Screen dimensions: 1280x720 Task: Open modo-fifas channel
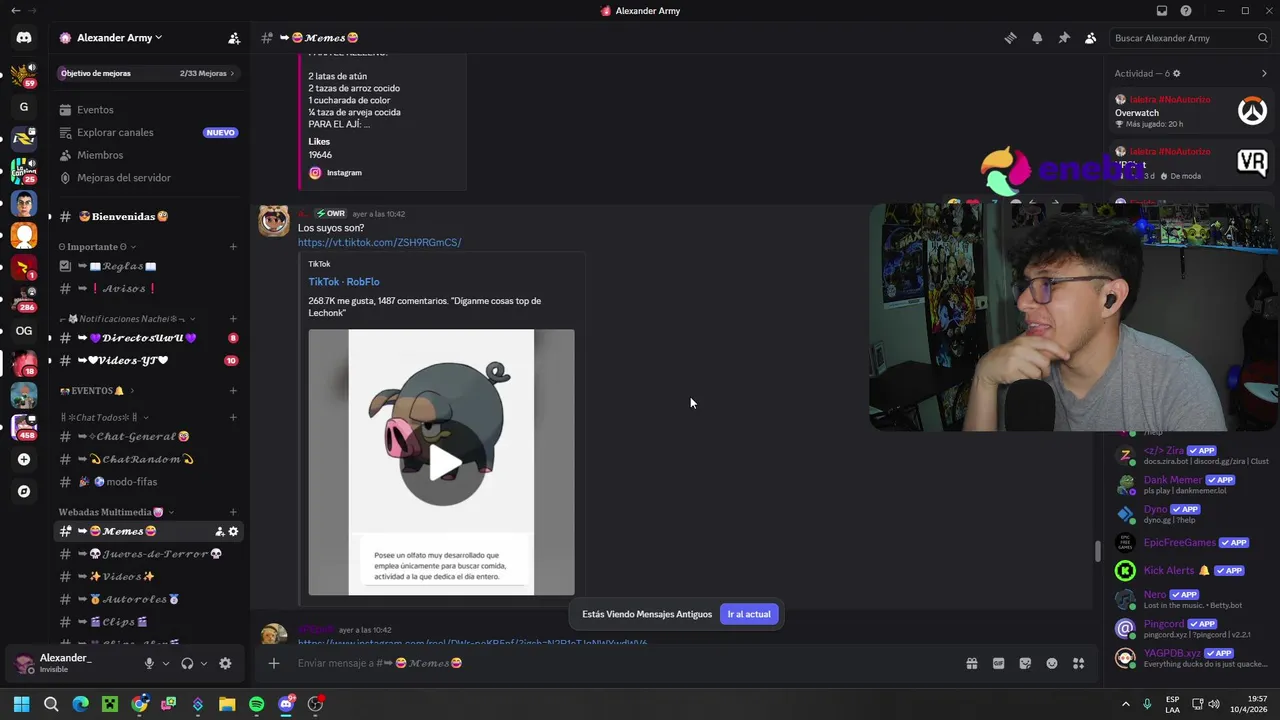149,482
